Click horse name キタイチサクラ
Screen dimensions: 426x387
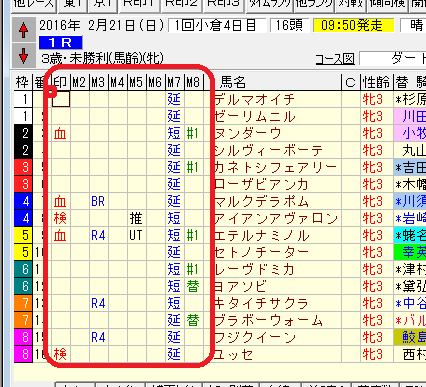[x=261, y=303]
